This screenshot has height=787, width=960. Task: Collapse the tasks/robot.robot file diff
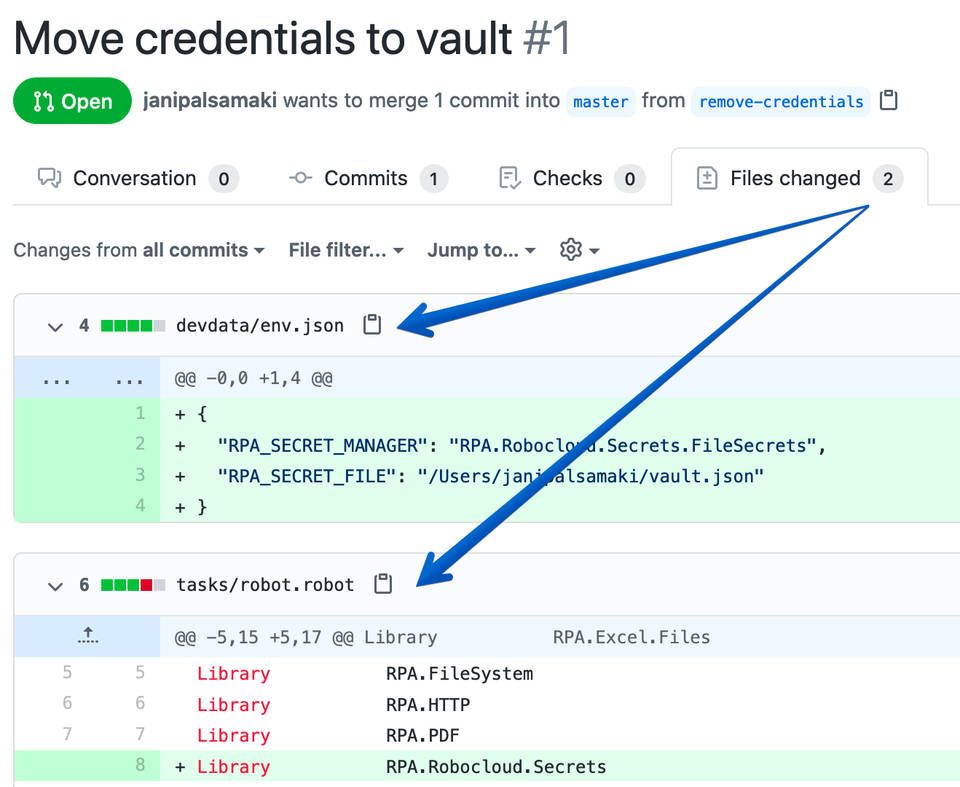point(55,585)
